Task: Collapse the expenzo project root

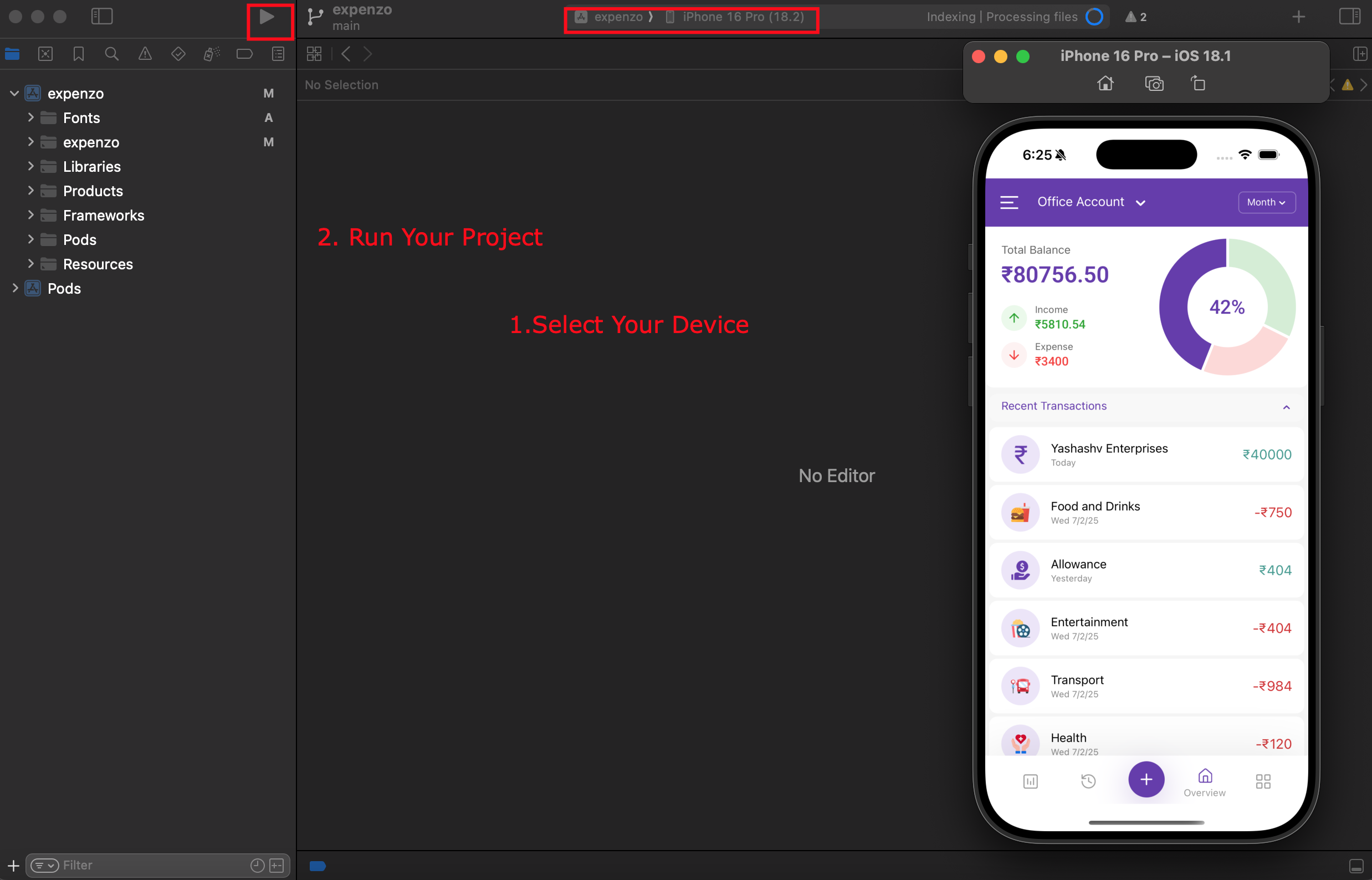Action: point(14,93)
